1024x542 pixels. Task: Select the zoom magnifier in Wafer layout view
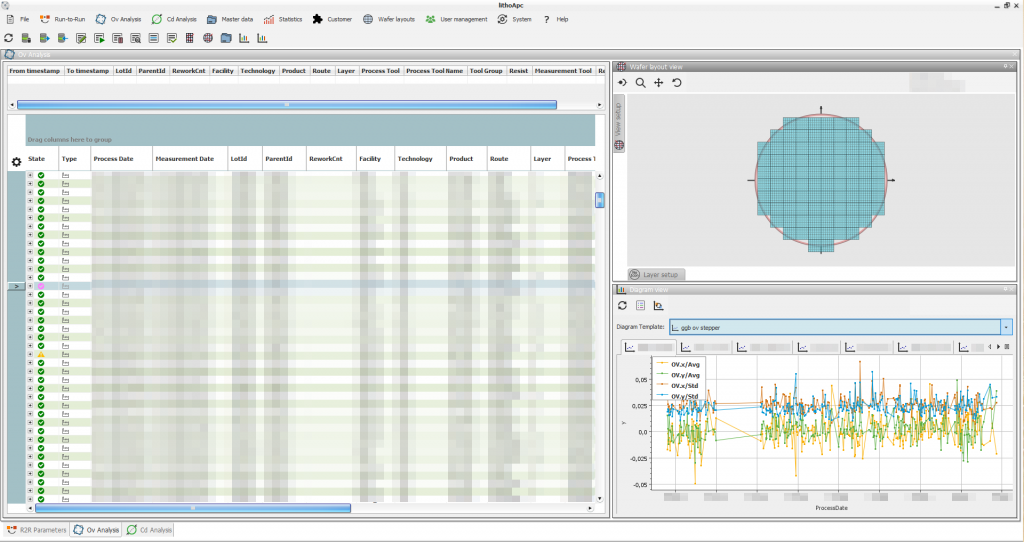(641, 83)
